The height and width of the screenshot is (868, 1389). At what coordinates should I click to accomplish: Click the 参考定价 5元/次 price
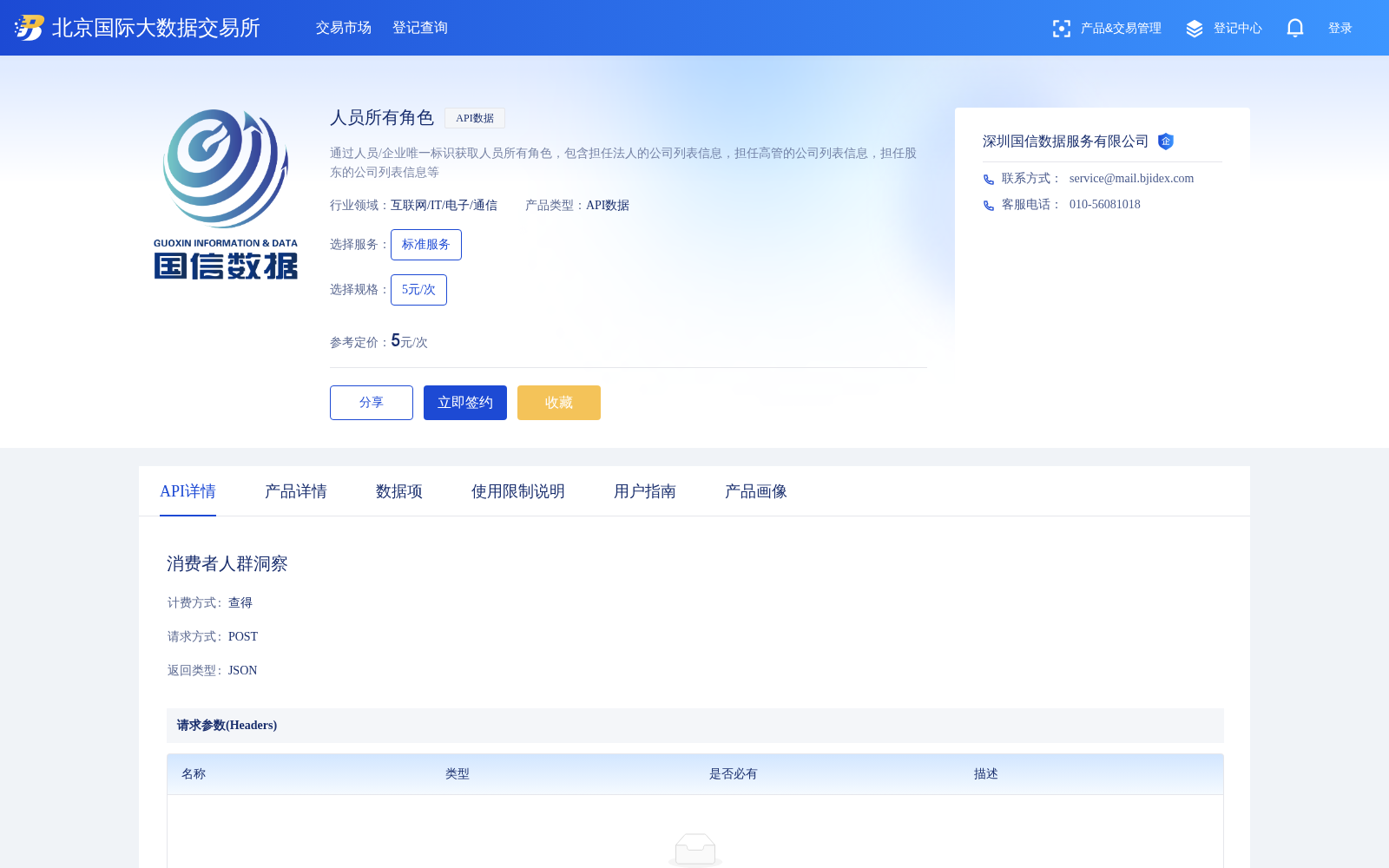click(410, 341)
